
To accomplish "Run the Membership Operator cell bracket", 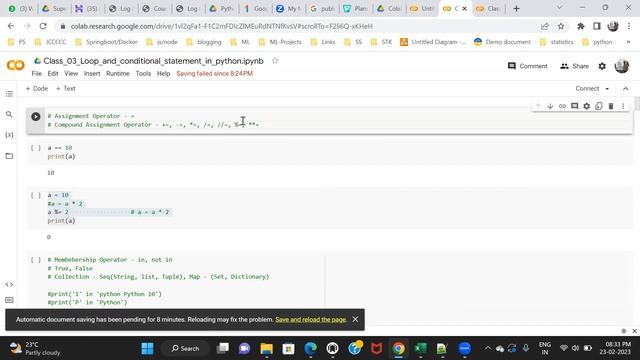I will point(36,260).
